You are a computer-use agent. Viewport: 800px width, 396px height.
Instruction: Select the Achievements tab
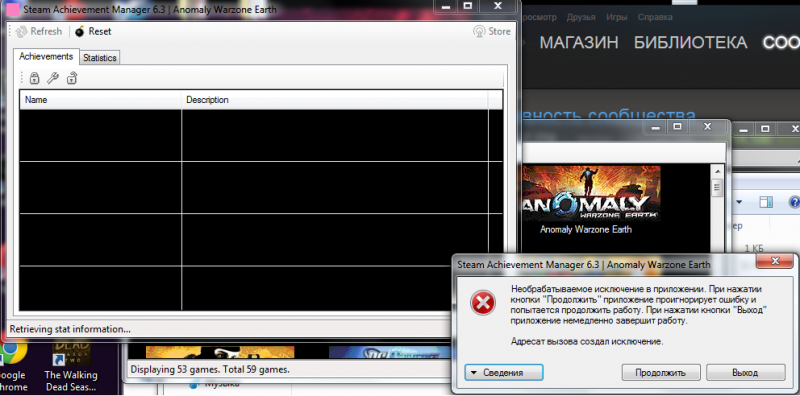(46, 56)
